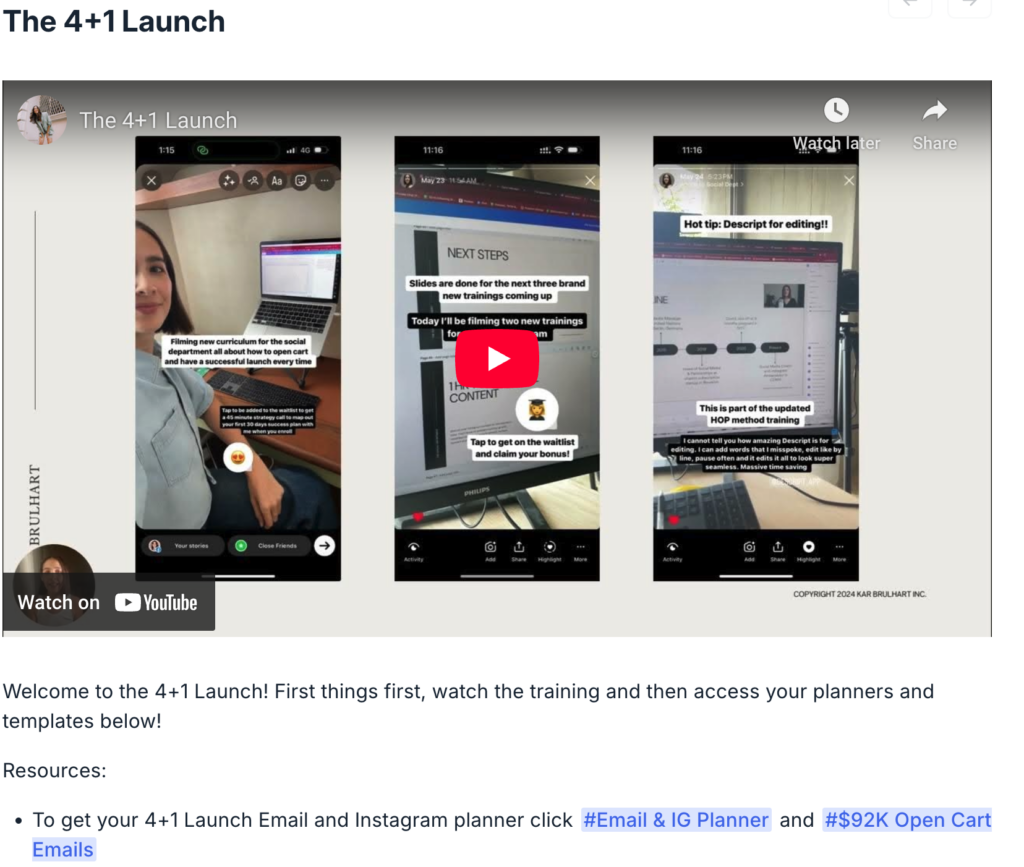Click the channel avatar beside the video title
This screenshot has height=867, width=1024.
point(42,119)
